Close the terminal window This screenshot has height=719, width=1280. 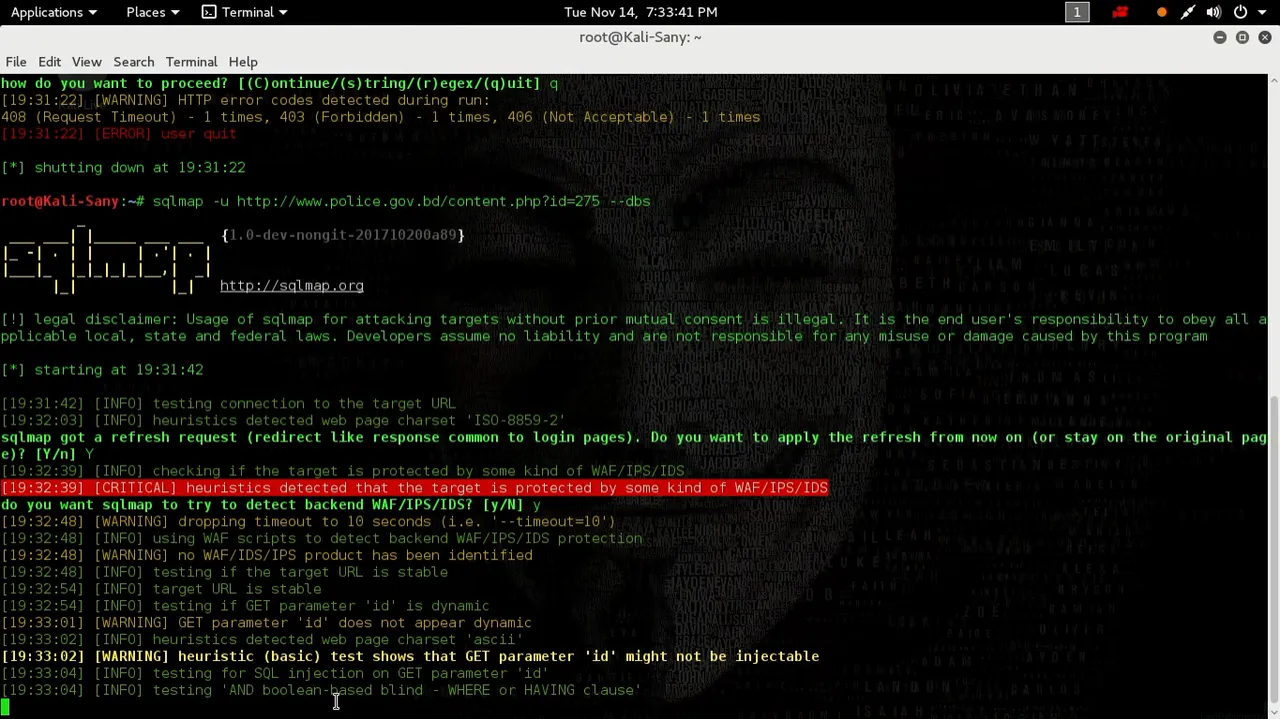pyautogui.click(x=1264, y=37)
